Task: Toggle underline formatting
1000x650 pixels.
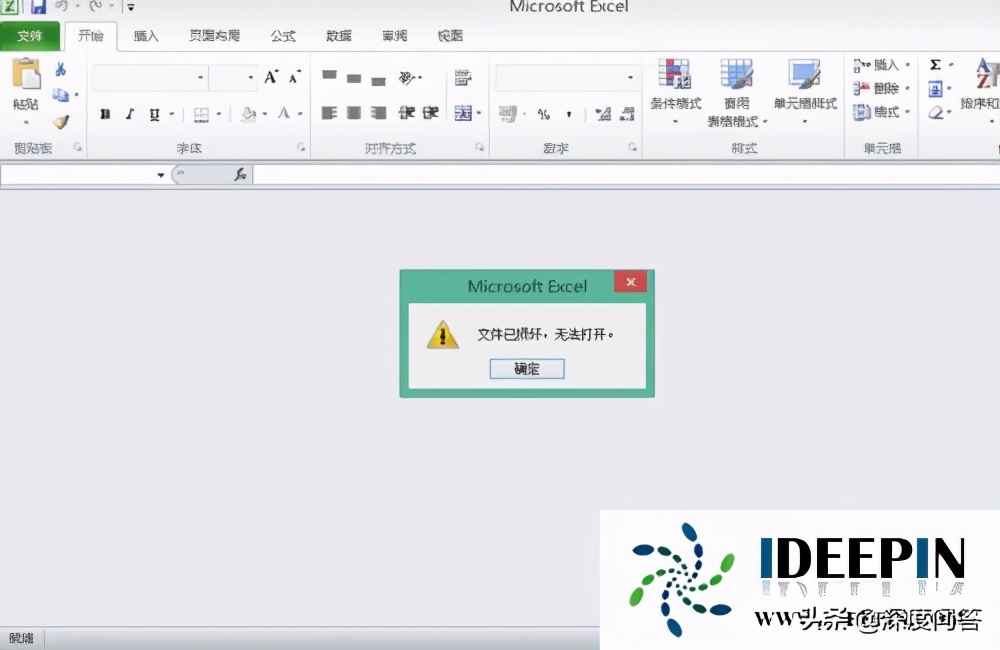Action: click(x=152, y=114)
